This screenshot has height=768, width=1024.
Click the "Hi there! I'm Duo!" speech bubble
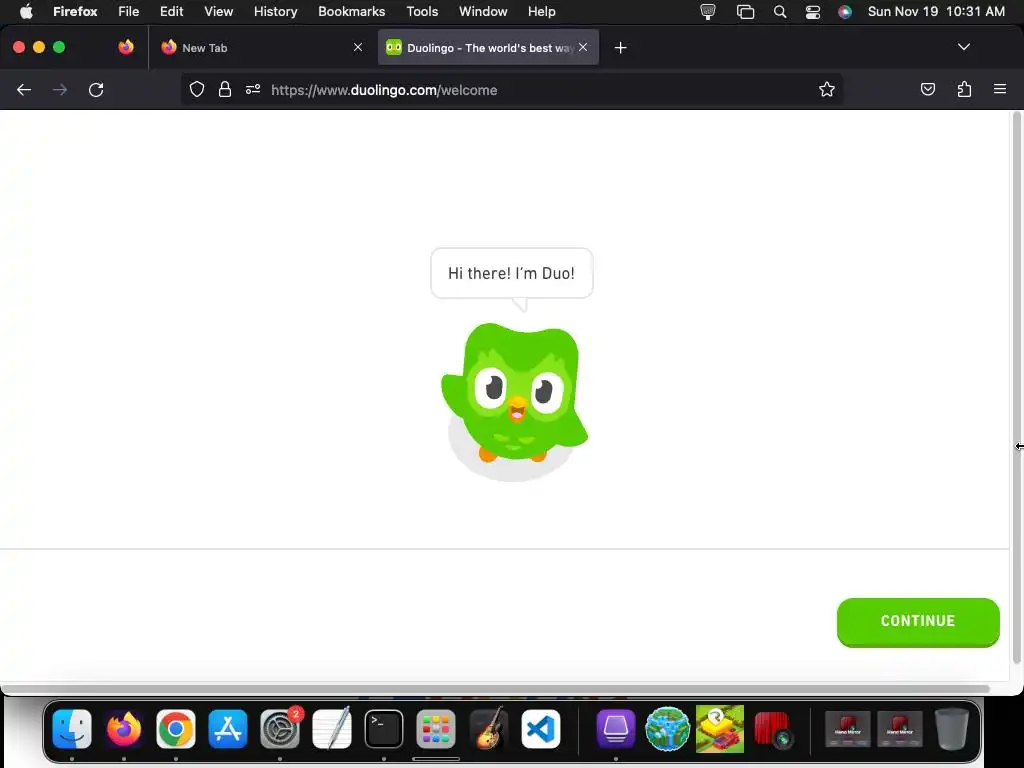coord(511,273)
